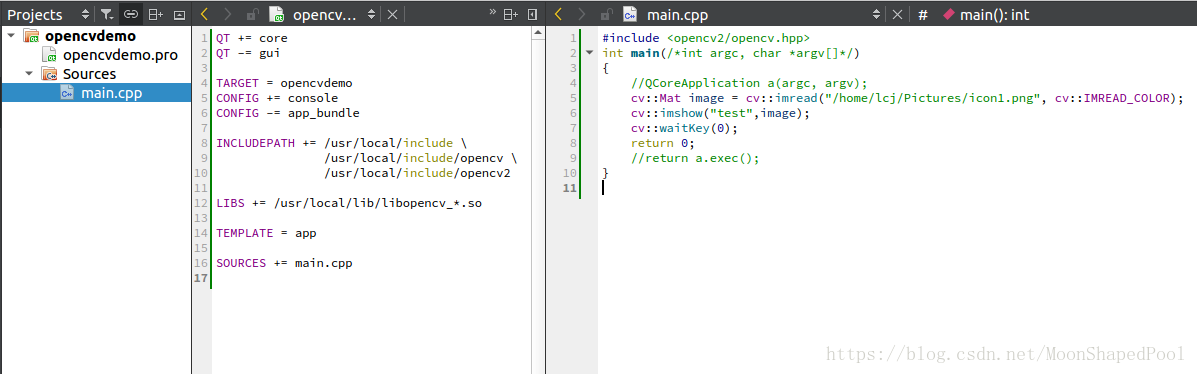This screenshot has height=374, width=1197.
Task: Select the opencvdemo project root
Action: click(x=90, y=36)
